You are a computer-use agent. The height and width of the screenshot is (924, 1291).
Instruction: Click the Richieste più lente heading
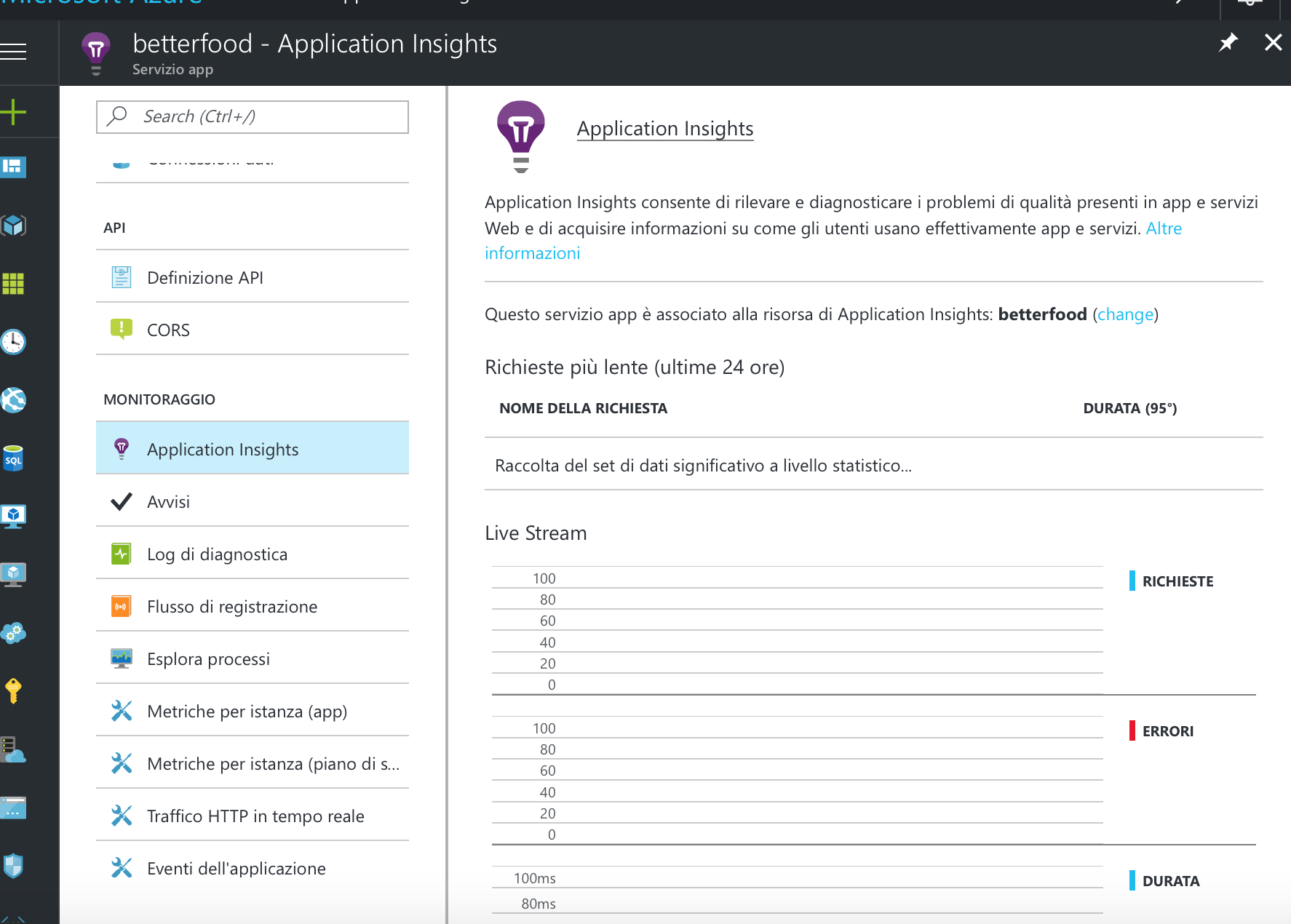tap(635, 367)
